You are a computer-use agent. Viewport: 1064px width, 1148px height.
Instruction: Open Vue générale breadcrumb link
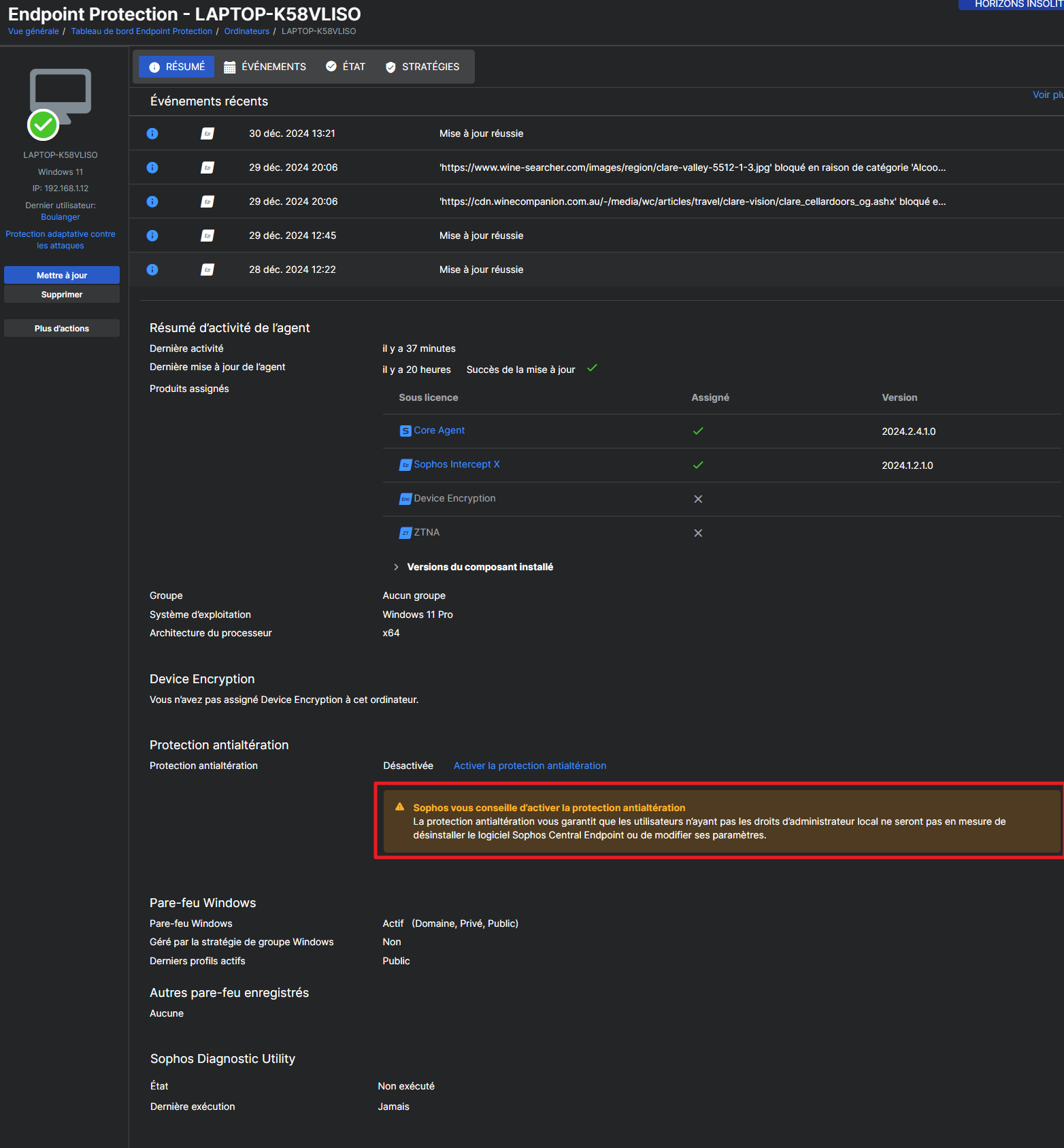[33, 31]
